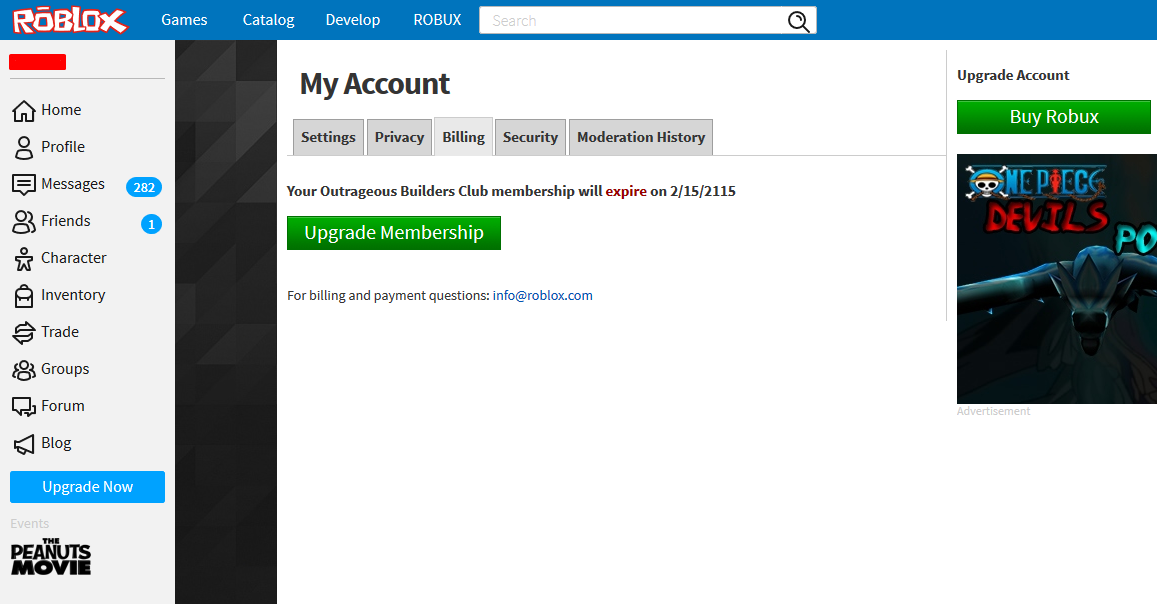Screen dimensions: 1157x604
Task: Go to Messages in the sidebar
Action: pyautogui.click(x=73, y=184)
